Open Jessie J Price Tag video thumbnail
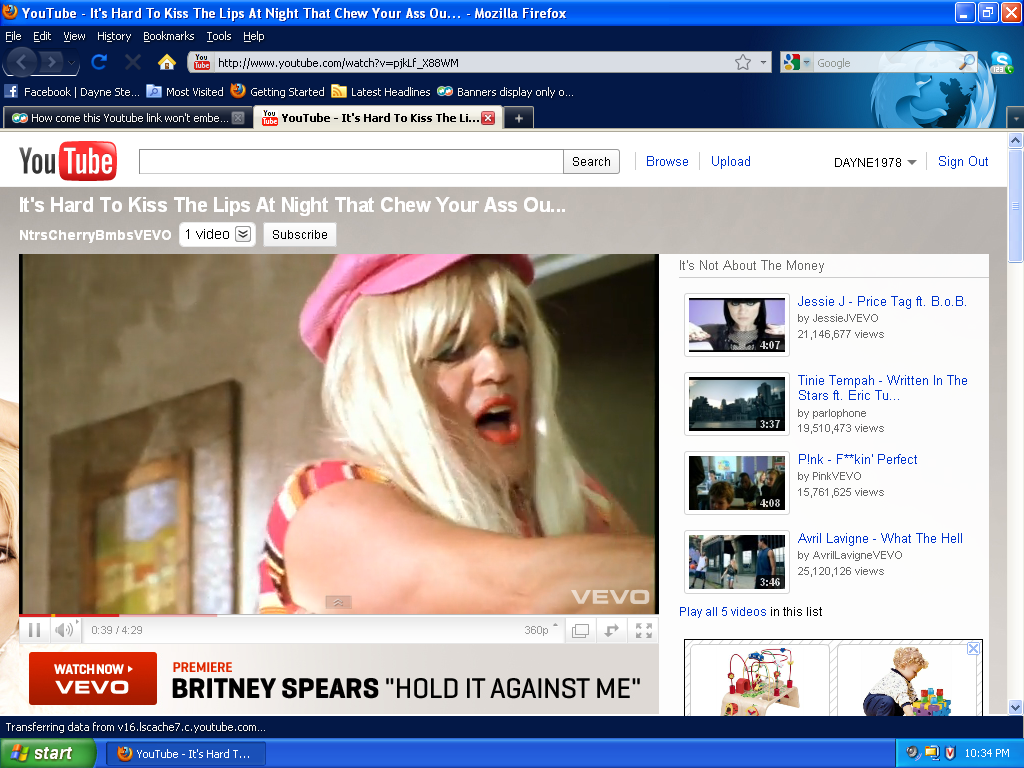 coord(736,324)
